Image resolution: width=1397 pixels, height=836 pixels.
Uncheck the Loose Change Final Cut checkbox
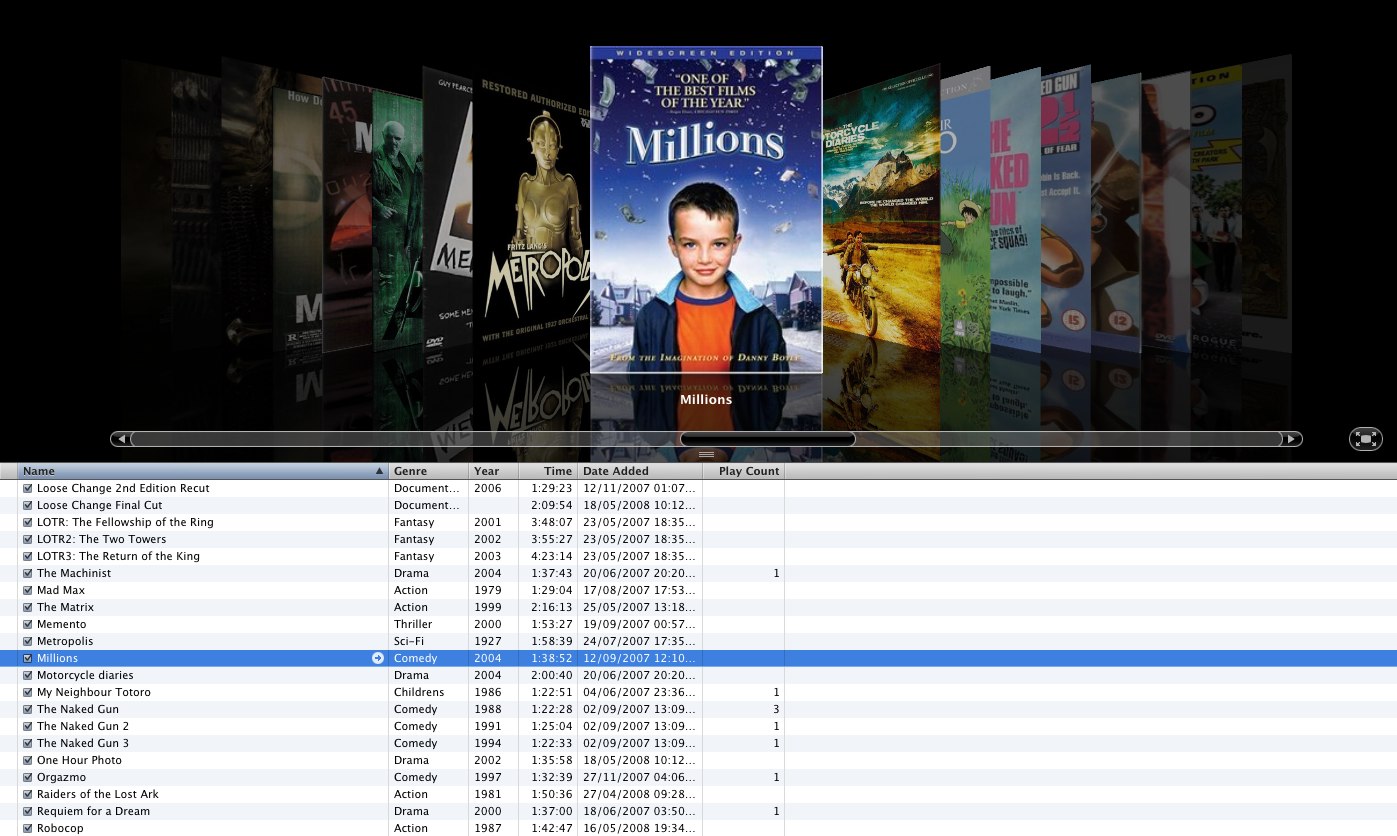tap(28, 505)
